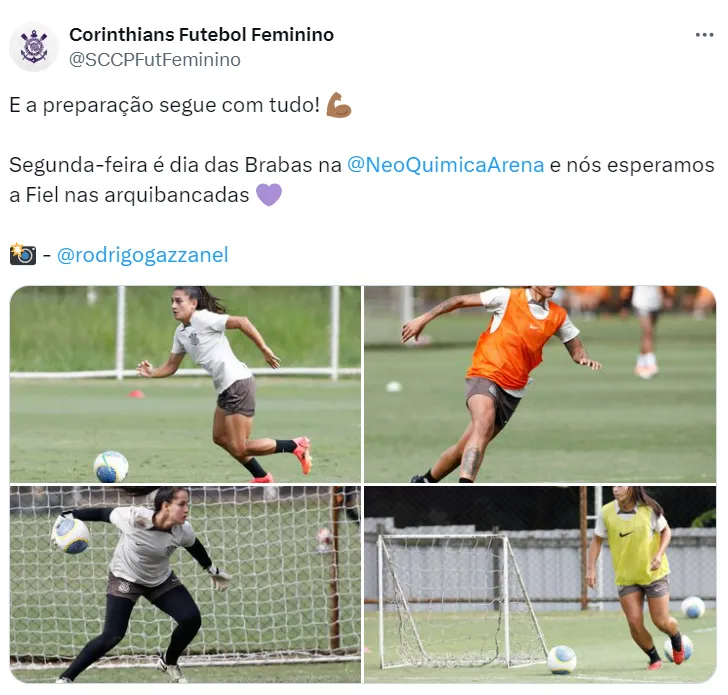Open the Corinthians crest profile avatar

(34, 46)
